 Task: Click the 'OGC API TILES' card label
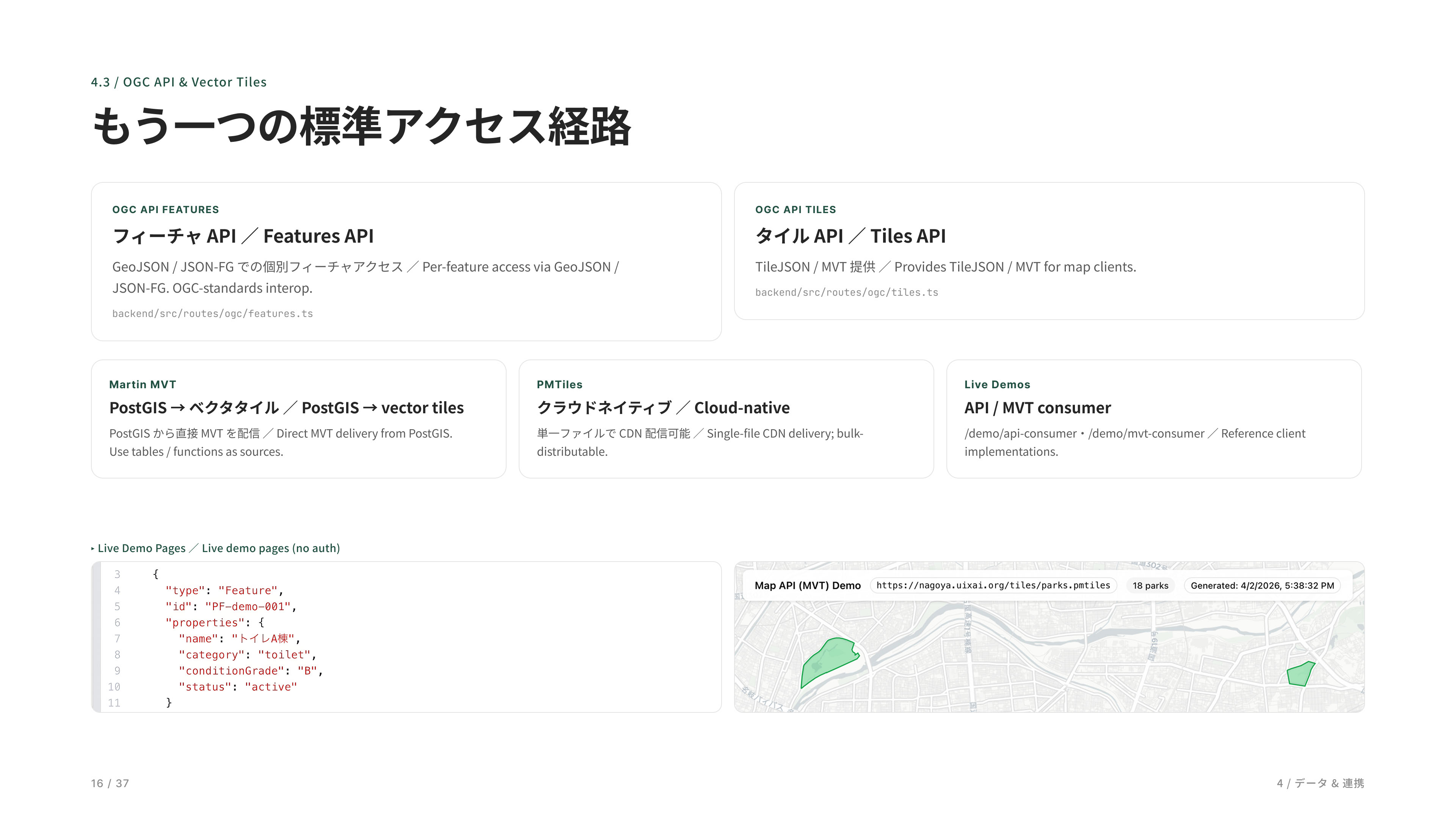795,210
